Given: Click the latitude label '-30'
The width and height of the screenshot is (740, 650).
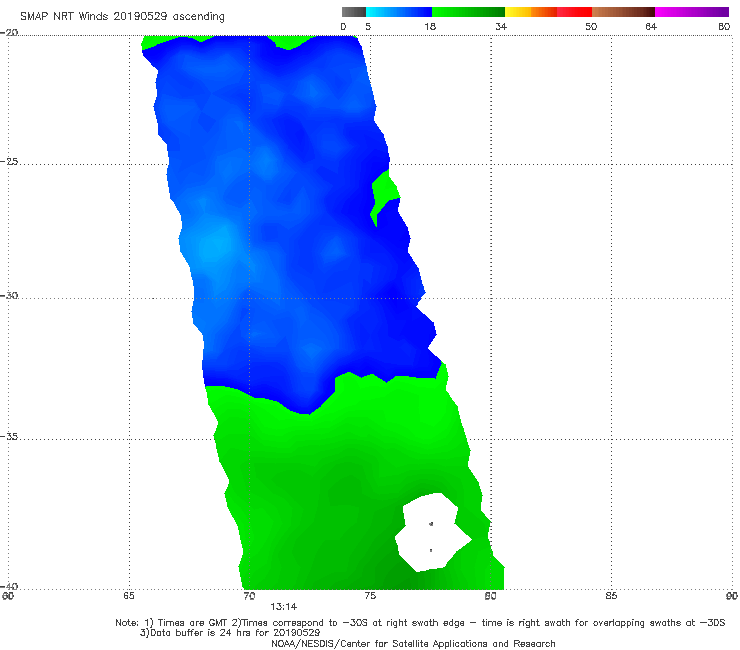Looking at the screenshot, I should point(9,295).
